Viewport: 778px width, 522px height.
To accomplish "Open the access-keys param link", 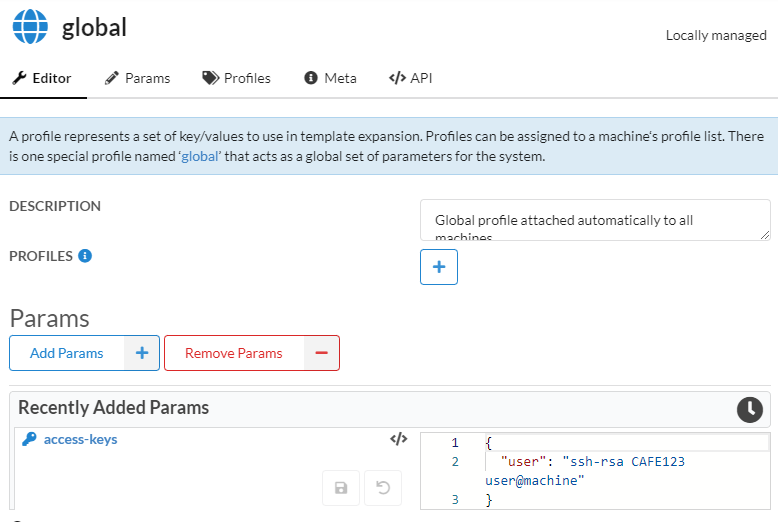I will [x=80, y=439].
